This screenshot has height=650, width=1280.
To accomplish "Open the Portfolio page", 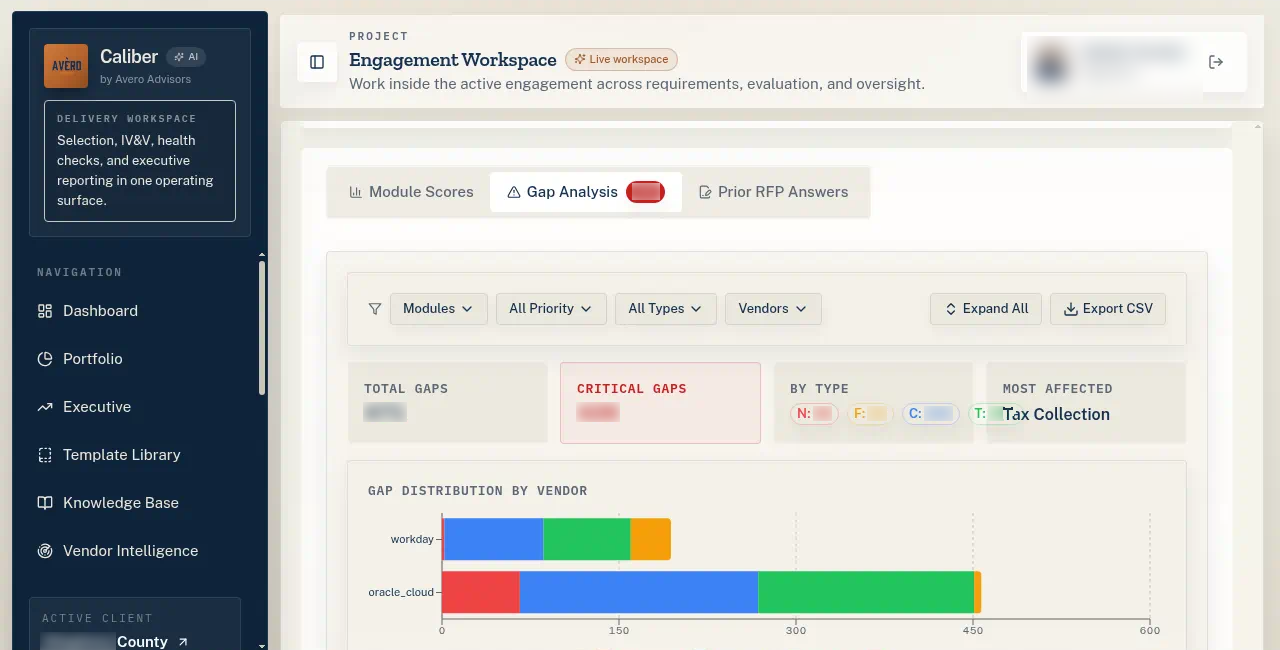I will point(139,359).
